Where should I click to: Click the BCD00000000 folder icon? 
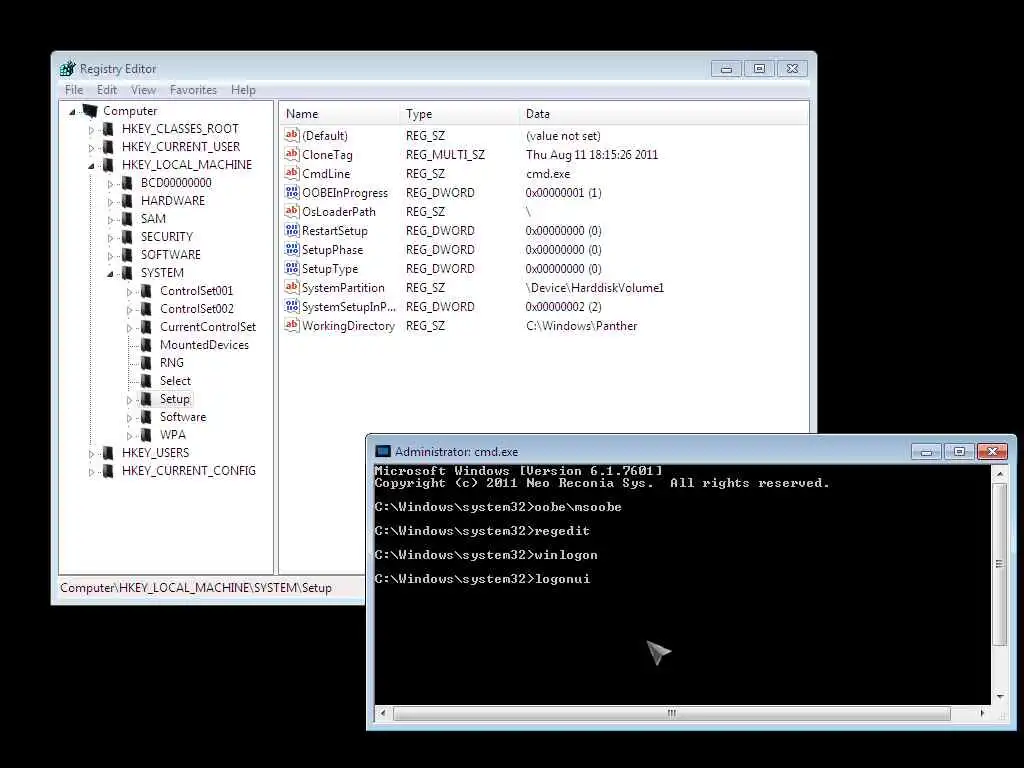127,183
